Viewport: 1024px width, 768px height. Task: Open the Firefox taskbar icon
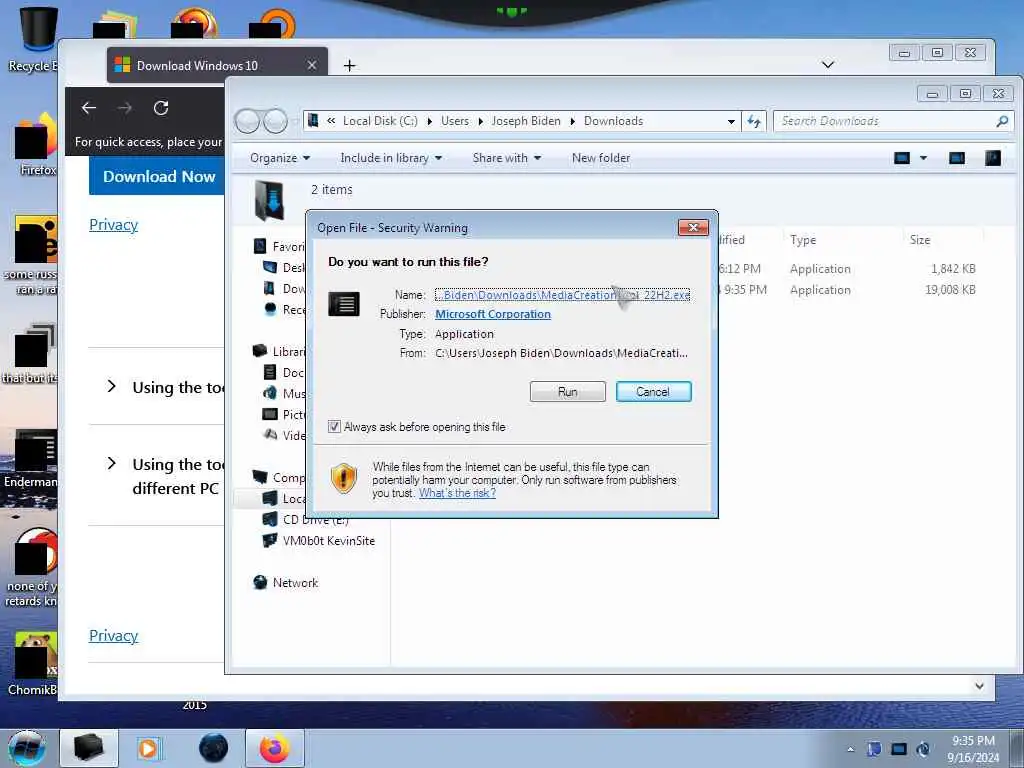point(275,748)
